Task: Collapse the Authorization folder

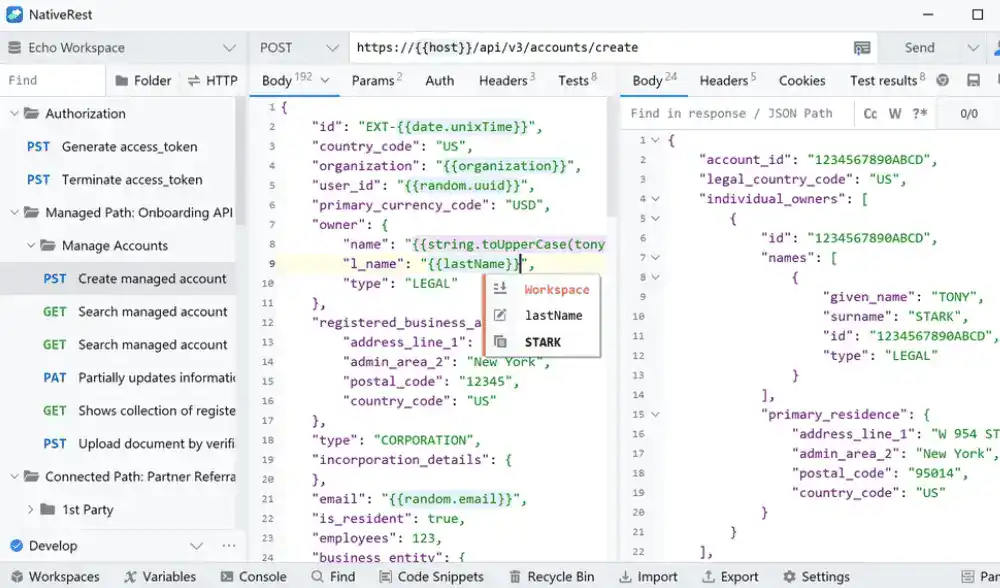Action: [15, 114]
